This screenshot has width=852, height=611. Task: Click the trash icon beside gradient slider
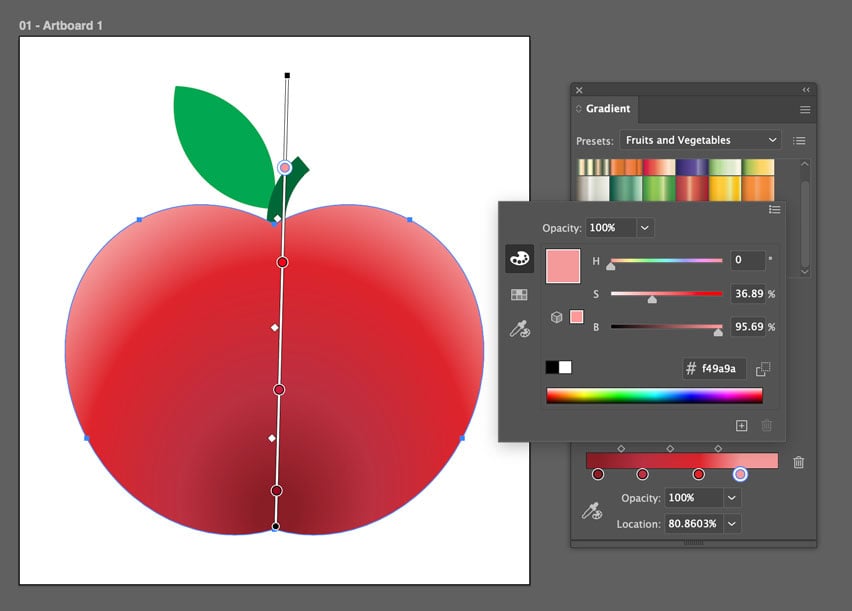(x=798, y=462)
